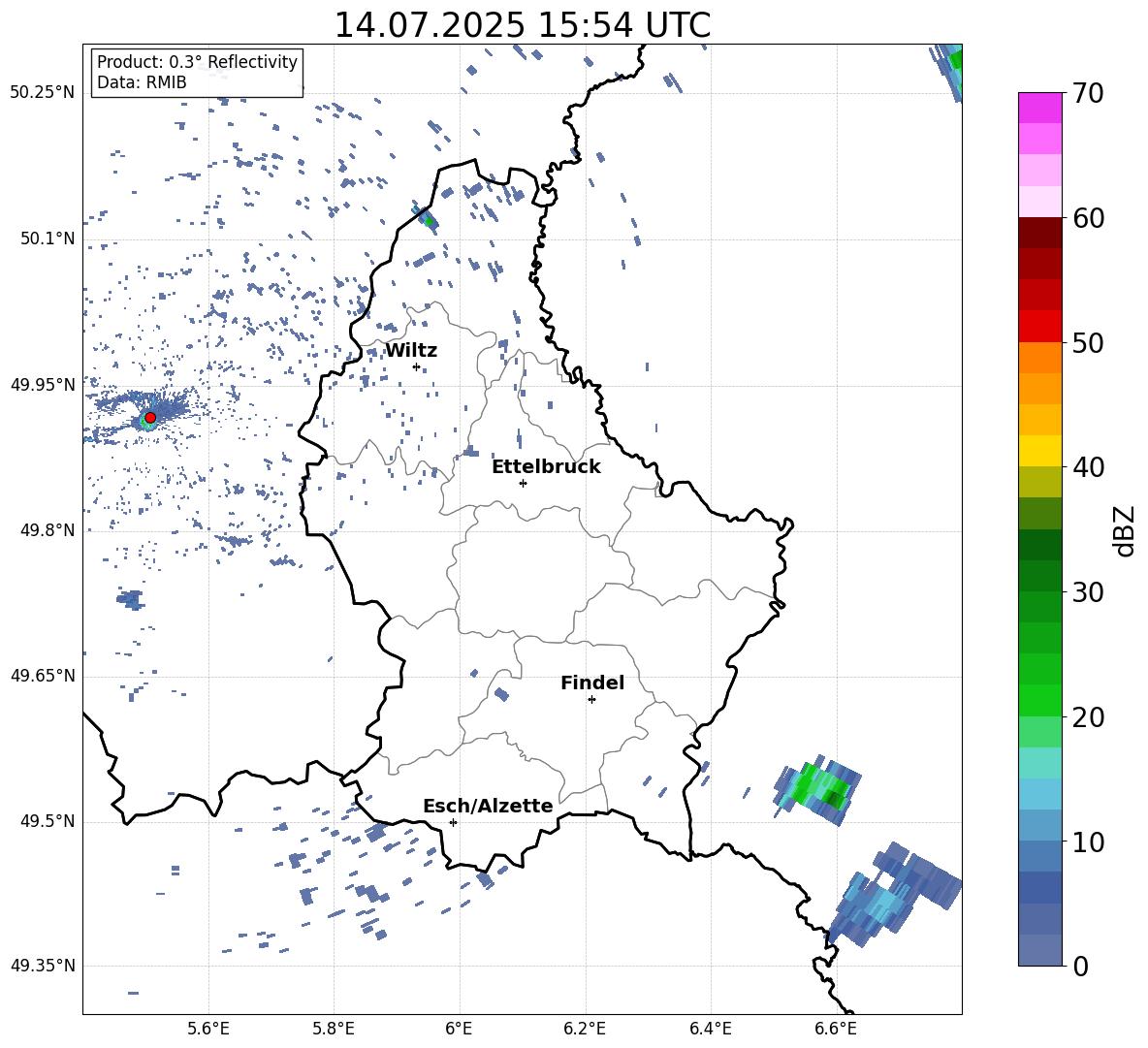The image size is (1148, 1048).
Task: Click the 5.8°E longitude label
Action: click(x=334, y=1029)
